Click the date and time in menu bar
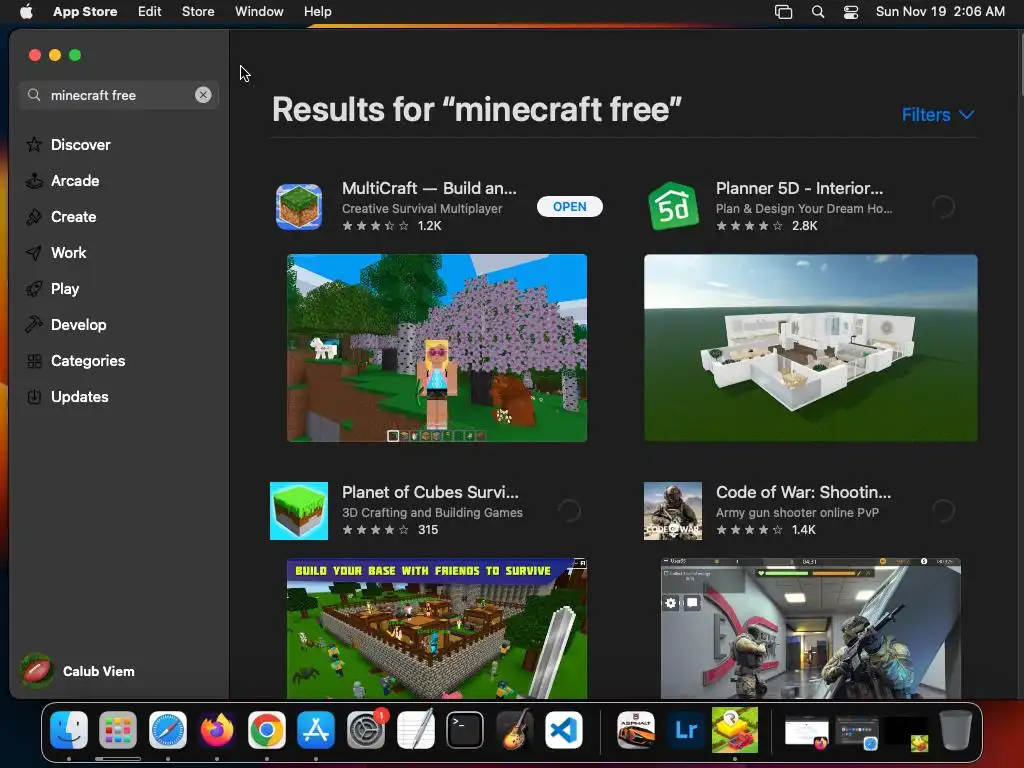 [x=940, y=11]
